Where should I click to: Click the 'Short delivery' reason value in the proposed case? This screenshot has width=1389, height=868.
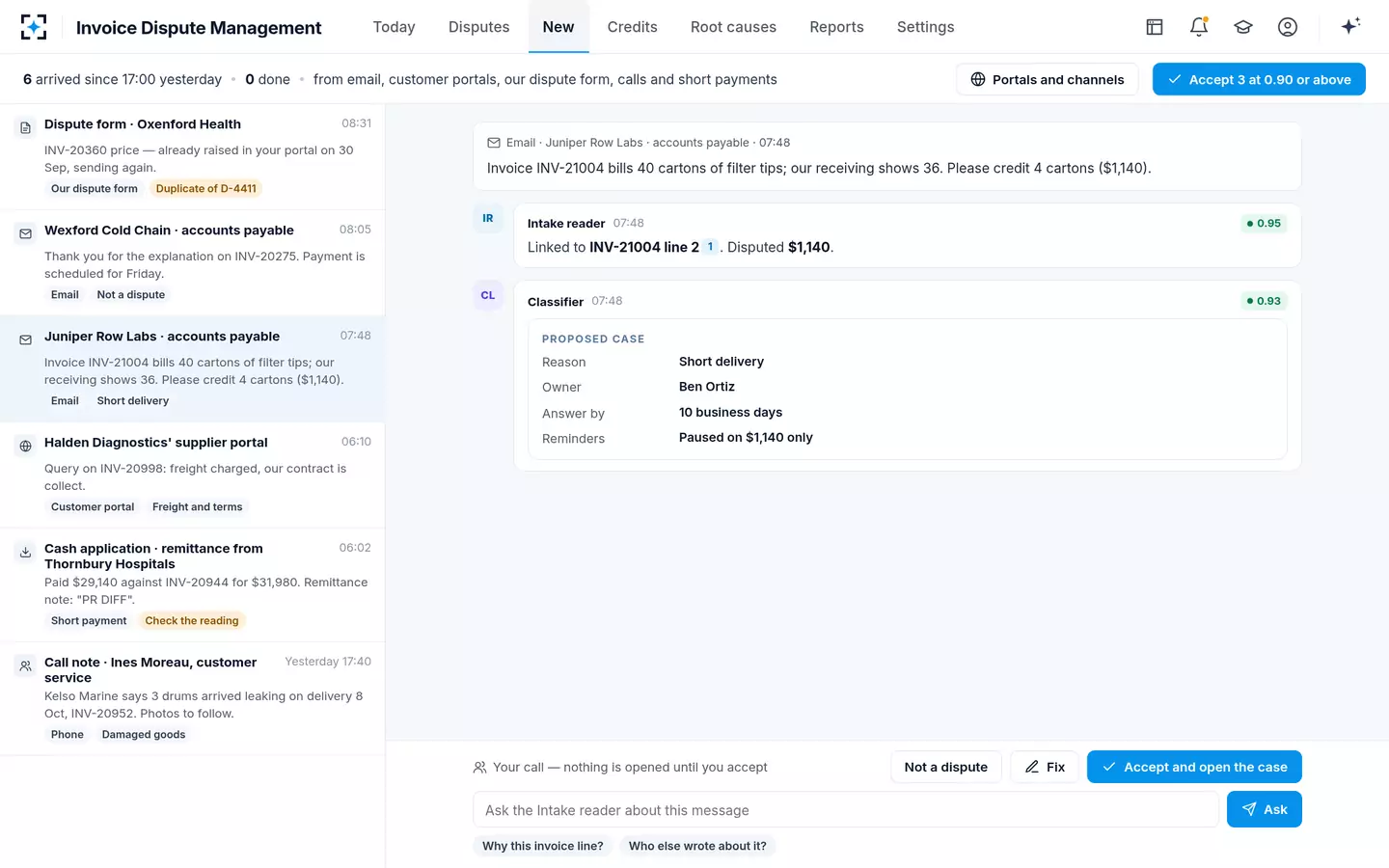(x=722, y=362)
